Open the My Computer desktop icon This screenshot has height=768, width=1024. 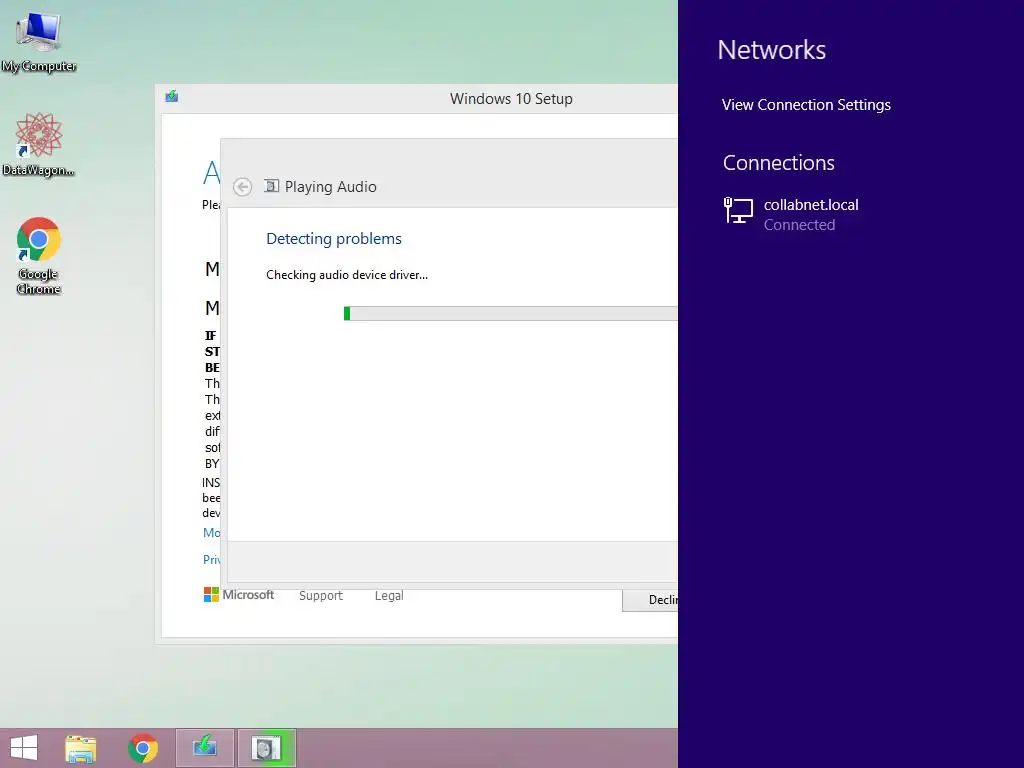click(39, 42)
